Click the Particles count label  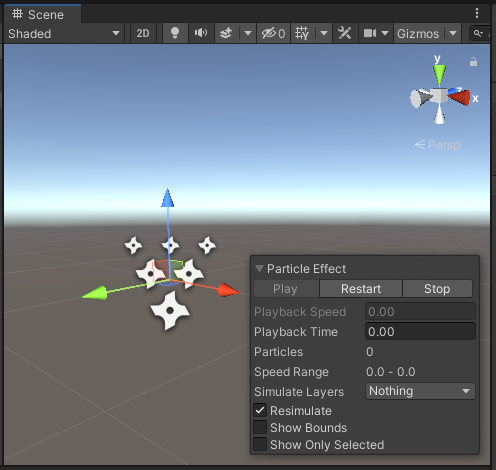click(x=279, y=352)
